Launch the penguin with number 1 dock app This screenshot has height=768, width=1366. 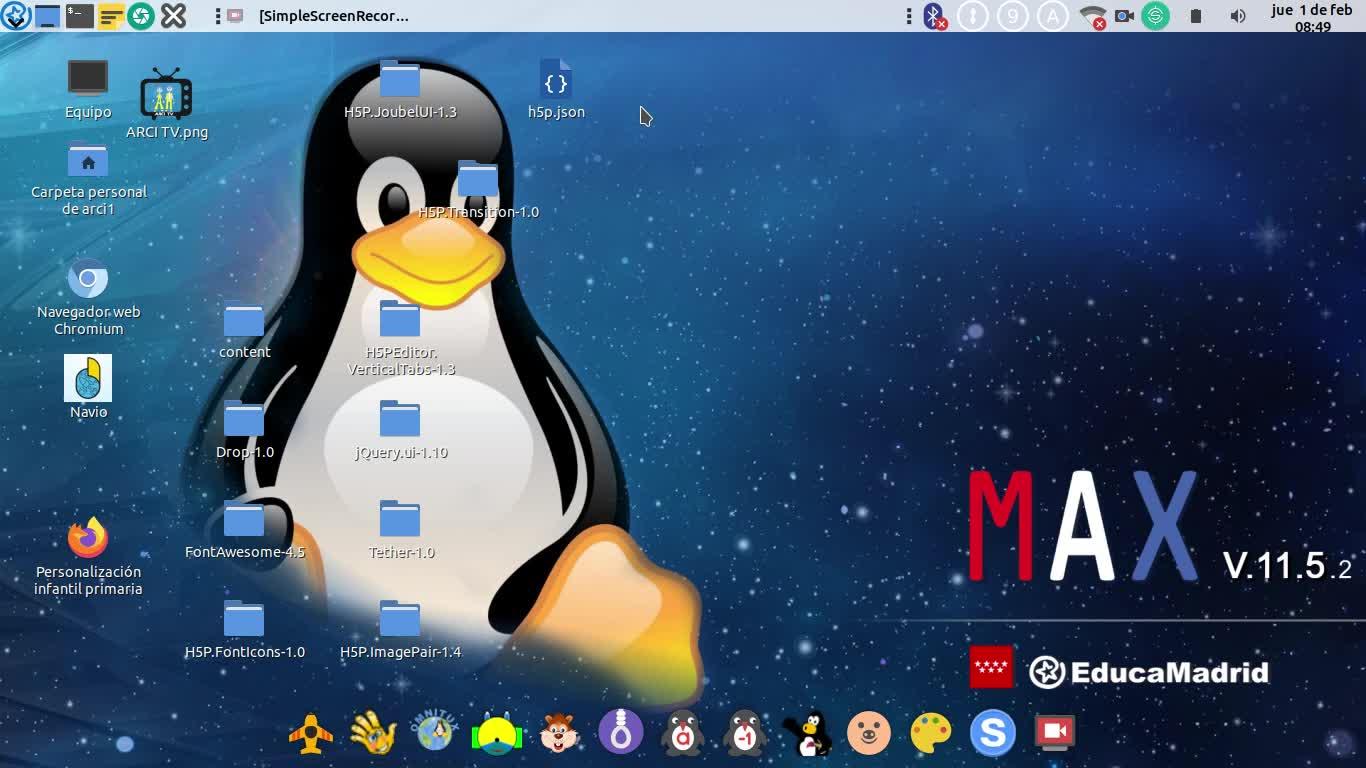(x=745, y=733)
